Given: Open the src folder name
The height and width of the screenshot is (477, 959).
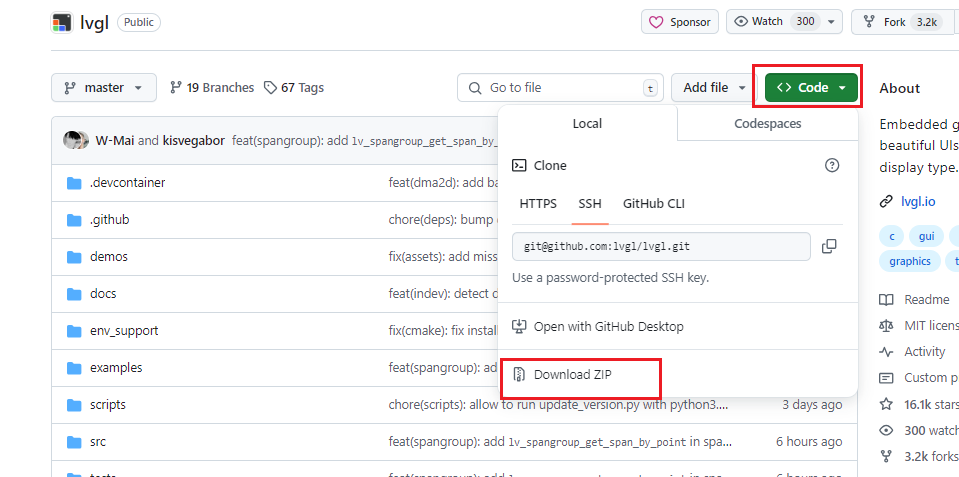Looking at the screenshot, I should click(98, 442).
